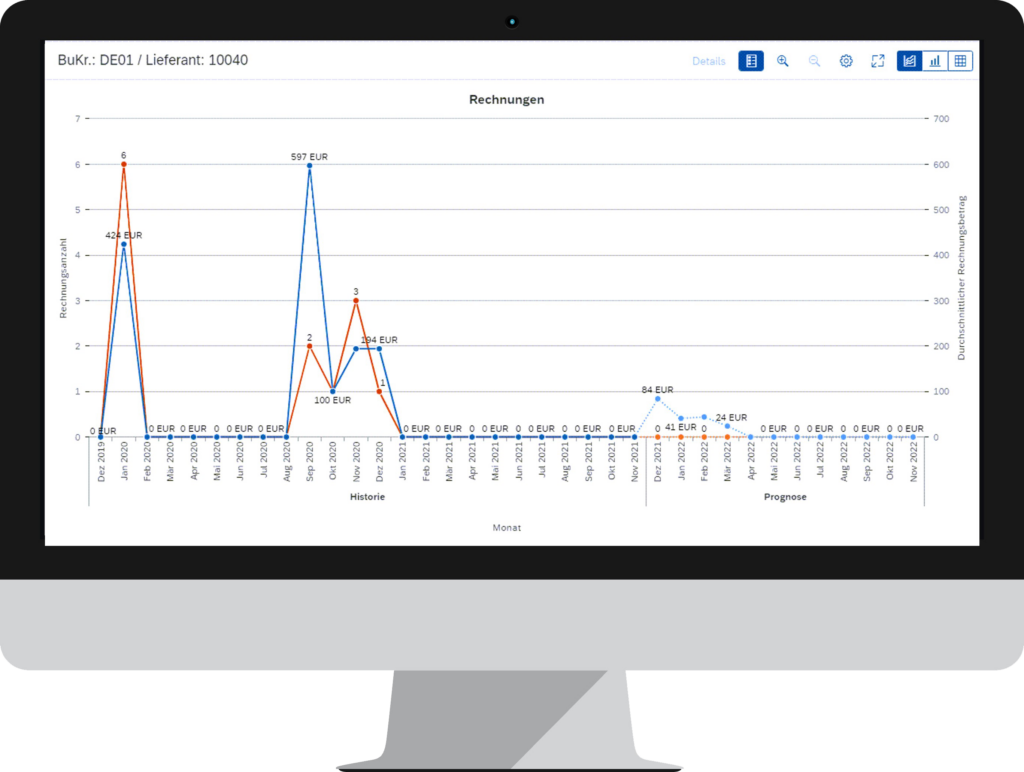
Task: Select the 597 EUR data point for Sep 2020
Action: pos(309,166)
